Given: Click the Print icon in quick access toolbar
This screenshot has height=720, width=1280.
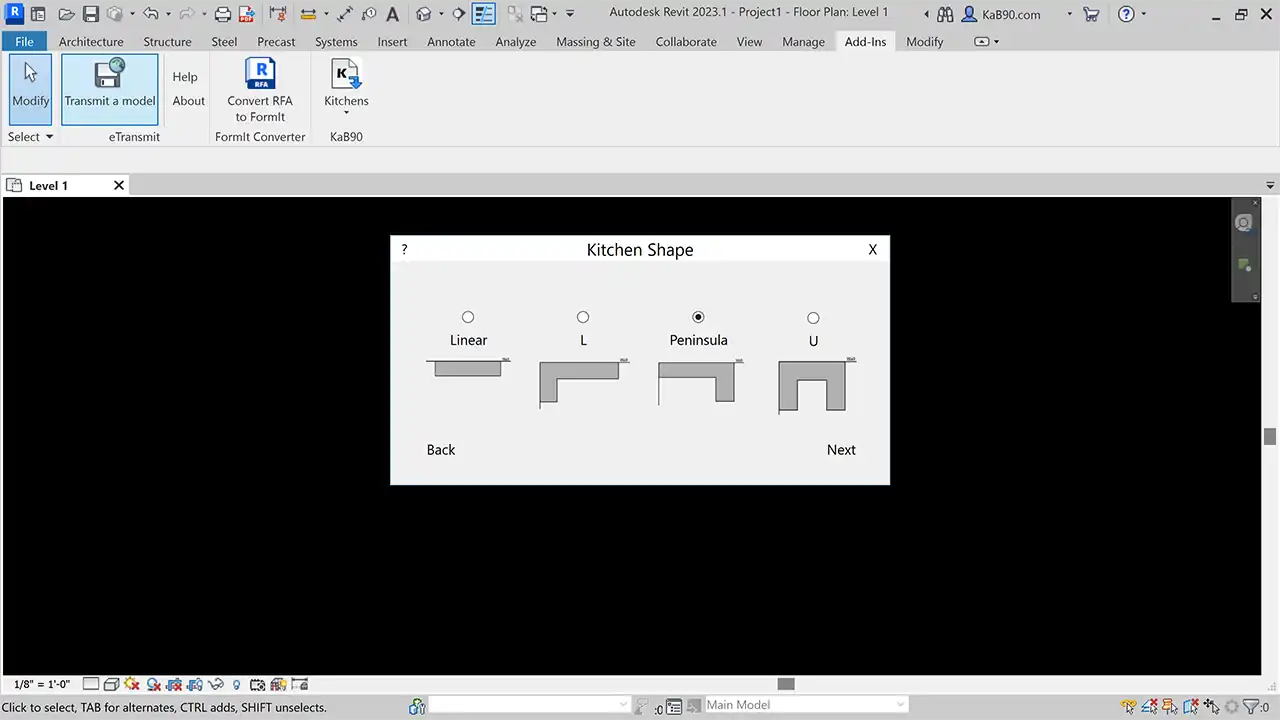Looking at the screenshot, I should point(223,14).
